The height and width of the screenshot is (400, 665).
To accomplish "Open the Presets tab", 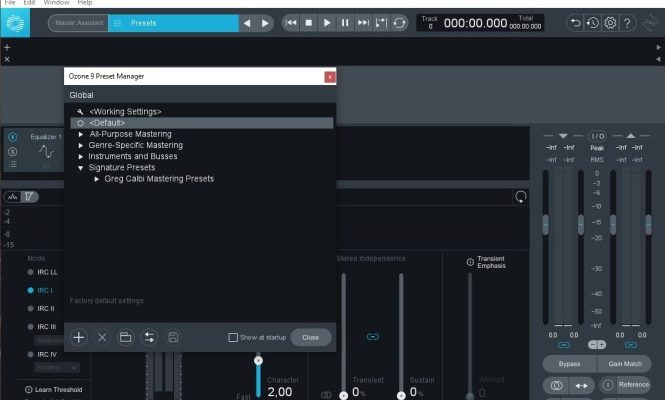I will (173, 23).
